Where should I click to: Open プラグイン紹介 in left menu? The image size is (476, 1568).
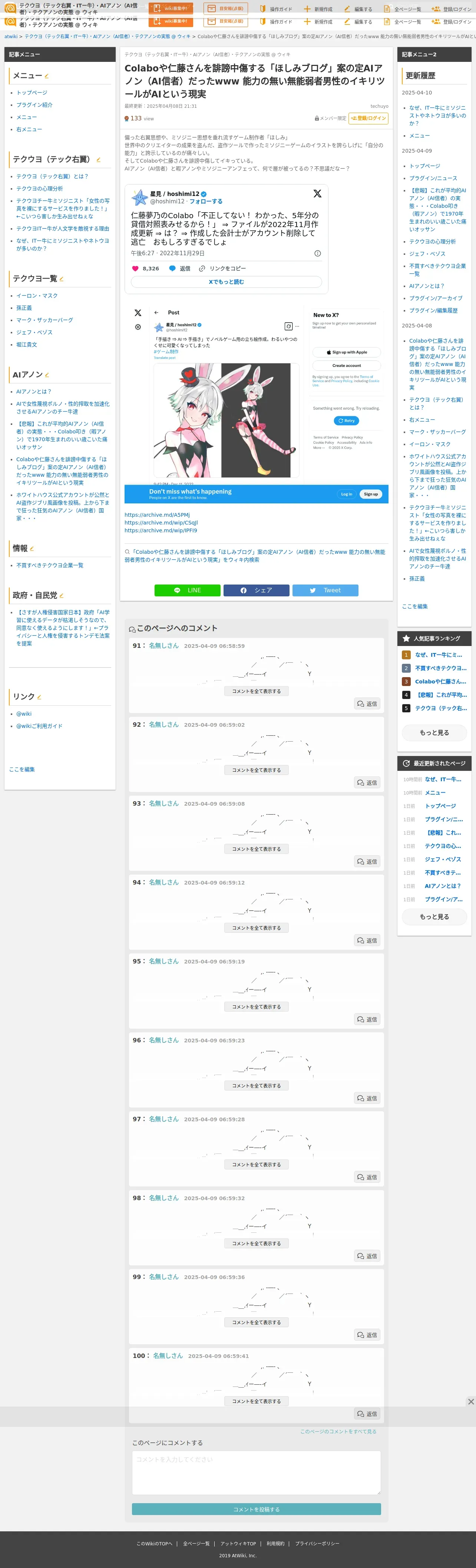(34, 105)
